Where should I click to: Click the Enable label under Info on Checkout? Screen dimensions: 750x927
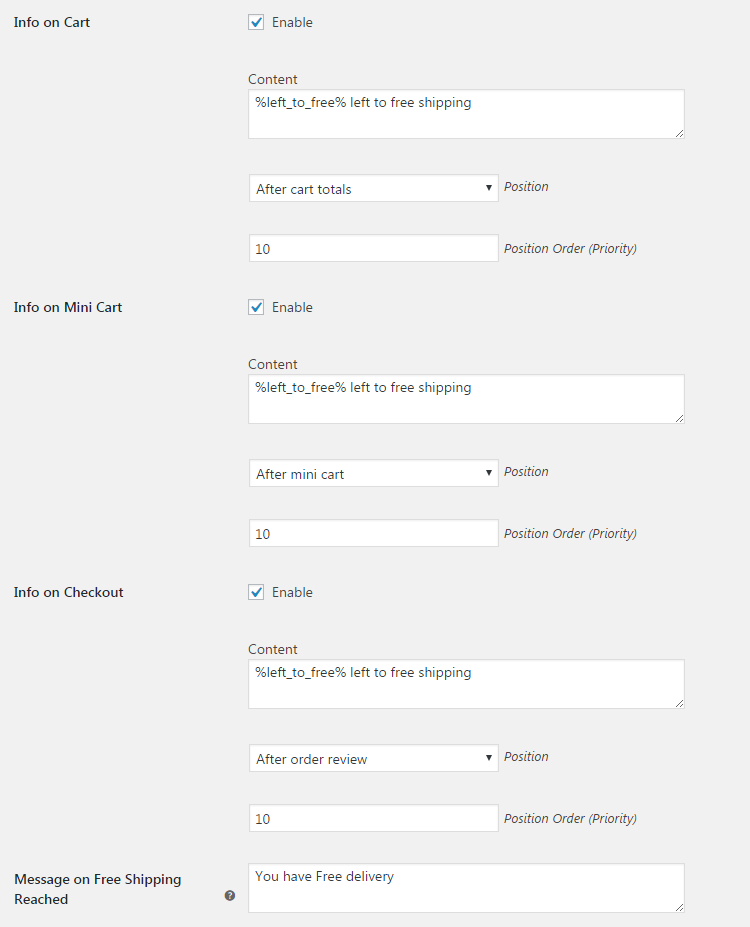292,592
